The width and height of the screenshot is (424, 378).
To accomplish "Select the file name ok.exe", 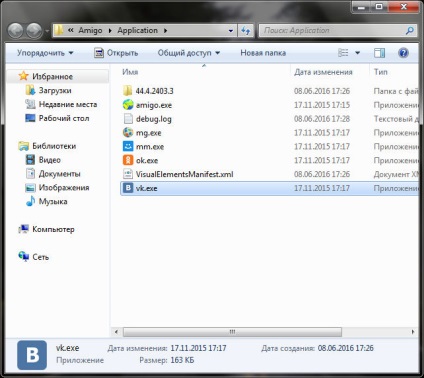I will click(x=147, y=160).
